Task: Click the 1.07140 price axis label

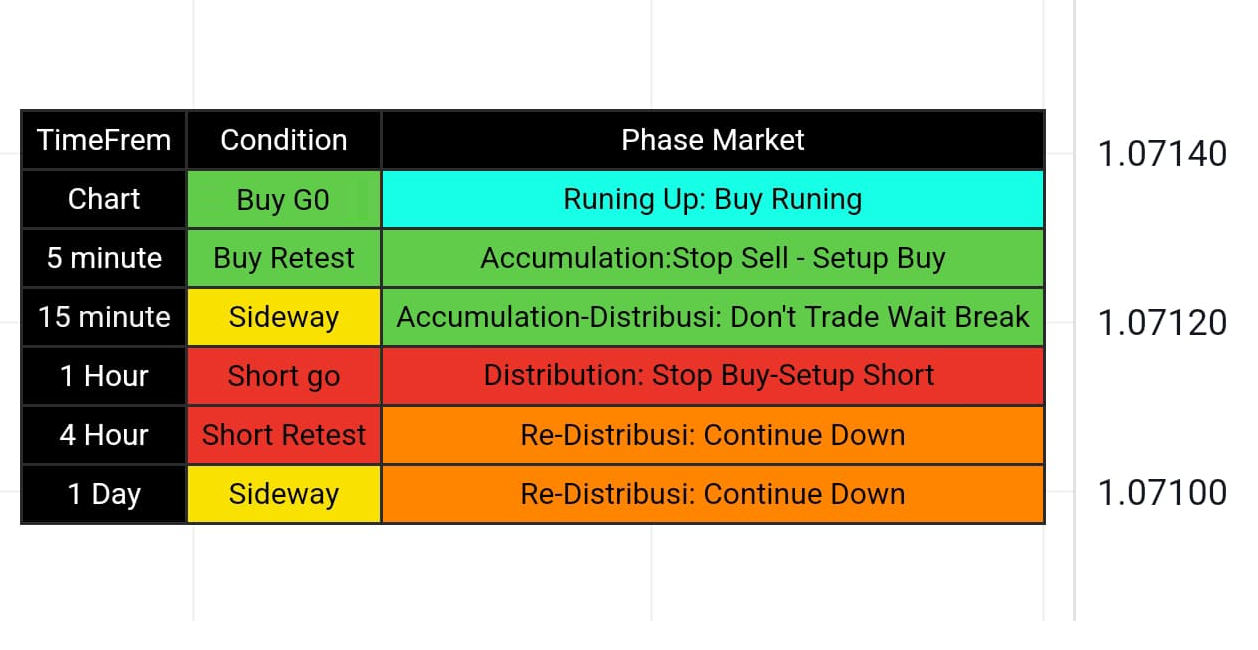Action: (x=1162, y=154)
